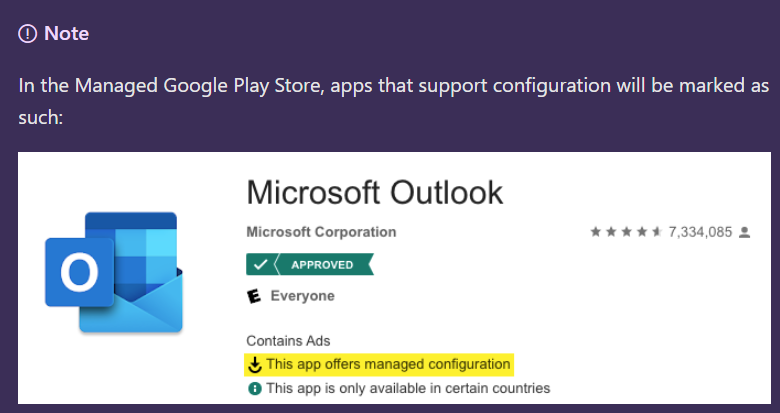Image resolution: width=780 pixels, height=413 pixels.
Task: Click the 'Microsoft Outlook' app title
Action: tap(374, 191)
